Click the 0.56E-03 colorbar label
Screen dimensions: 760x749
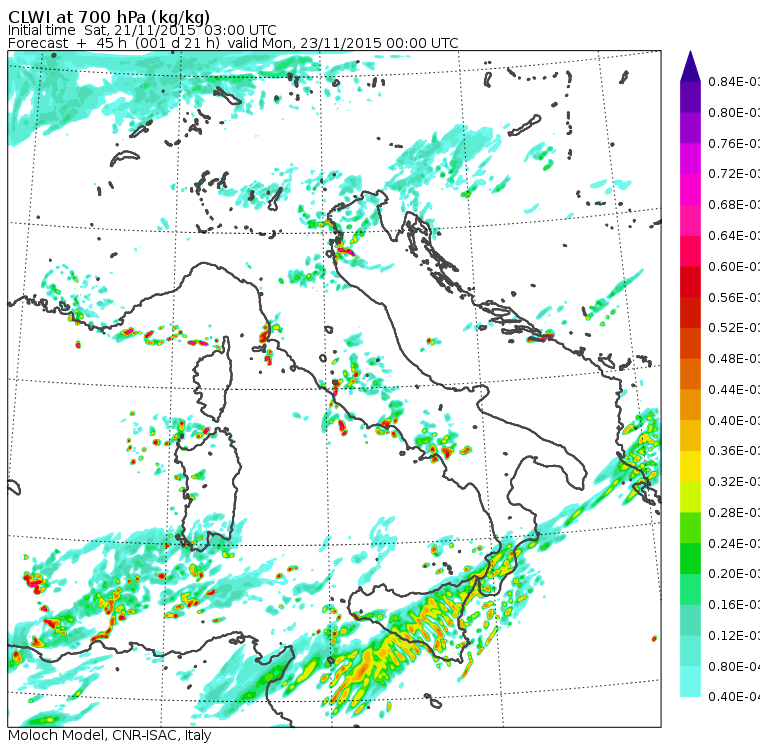point(734,297)
